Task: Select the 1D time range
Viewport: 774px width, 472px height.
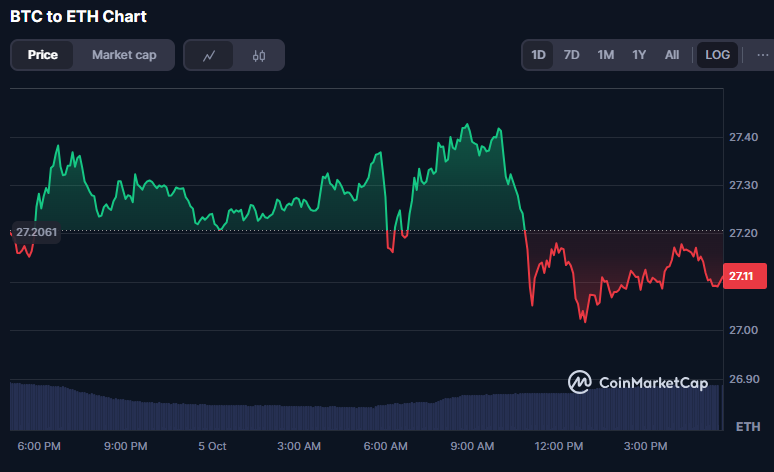Action: pos(538,55)
